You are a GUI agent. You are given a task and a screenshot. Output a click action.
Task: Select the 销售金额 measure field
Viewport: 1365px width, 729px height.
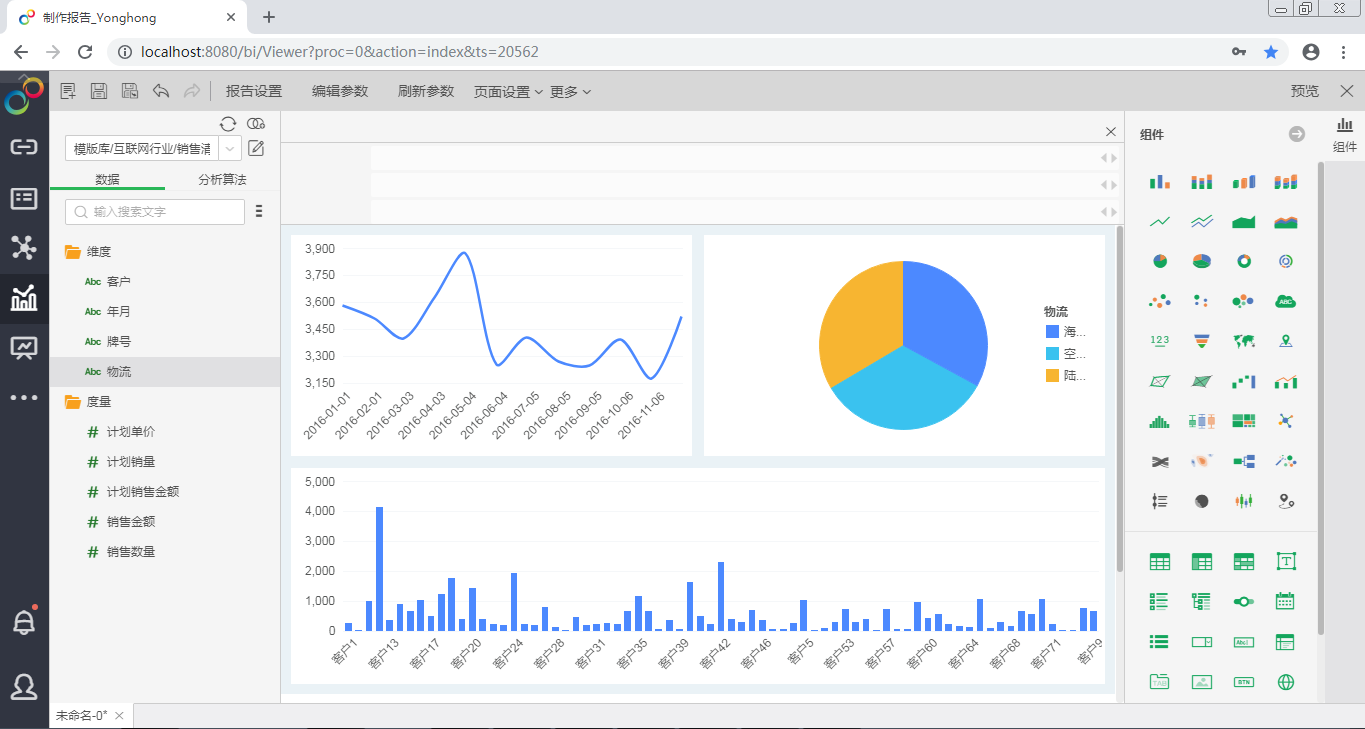tap(131, 522)
